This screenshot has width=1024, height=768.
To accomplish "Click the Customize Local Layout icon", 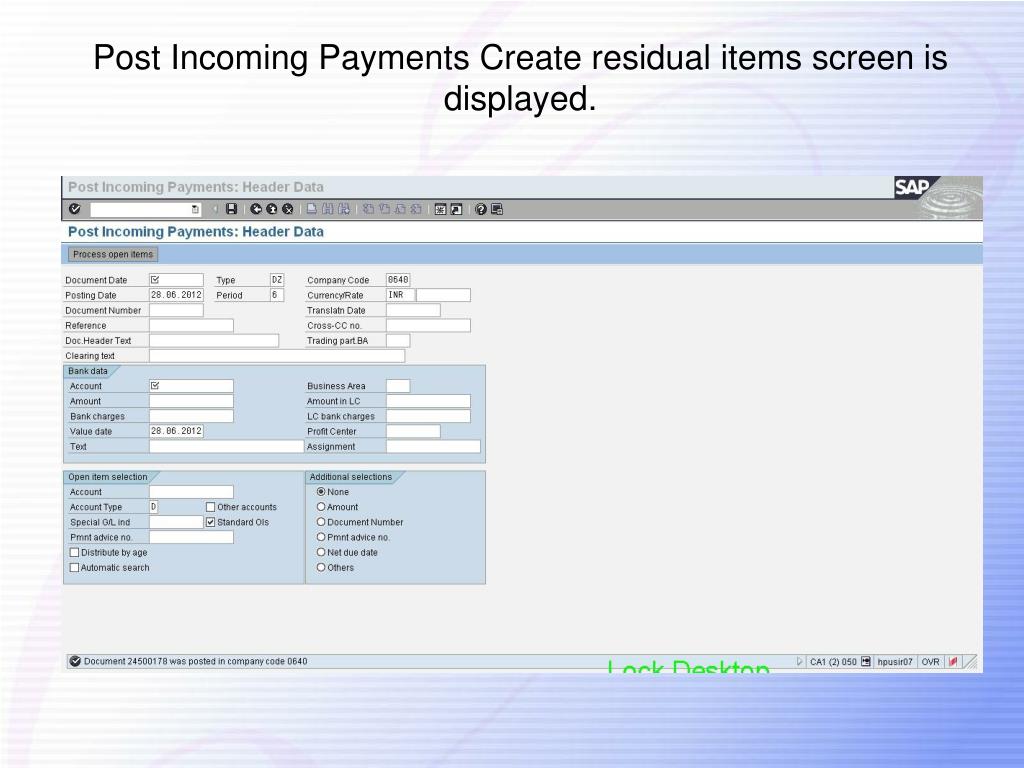I will [497, 209].
